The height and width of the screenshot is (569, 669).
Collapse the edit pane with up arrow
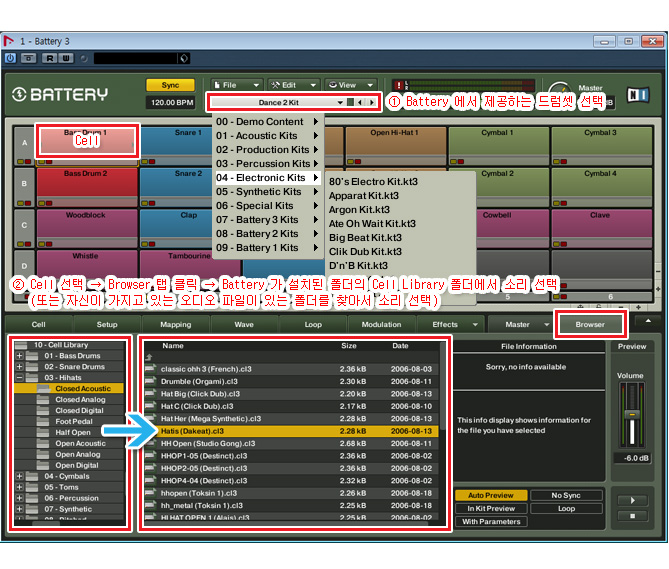[x=648, y=321]
